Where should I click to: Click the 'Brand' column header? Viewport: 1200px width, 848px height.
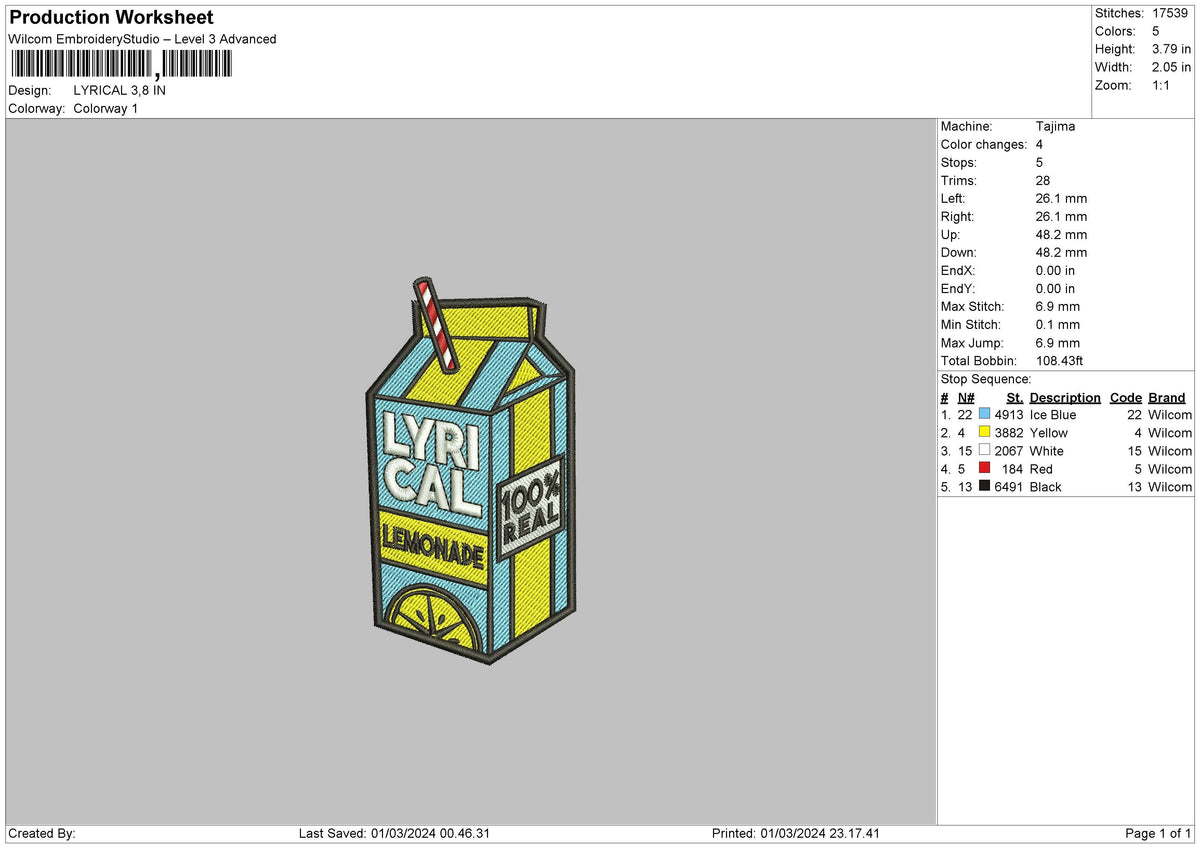click(1167, 397)
